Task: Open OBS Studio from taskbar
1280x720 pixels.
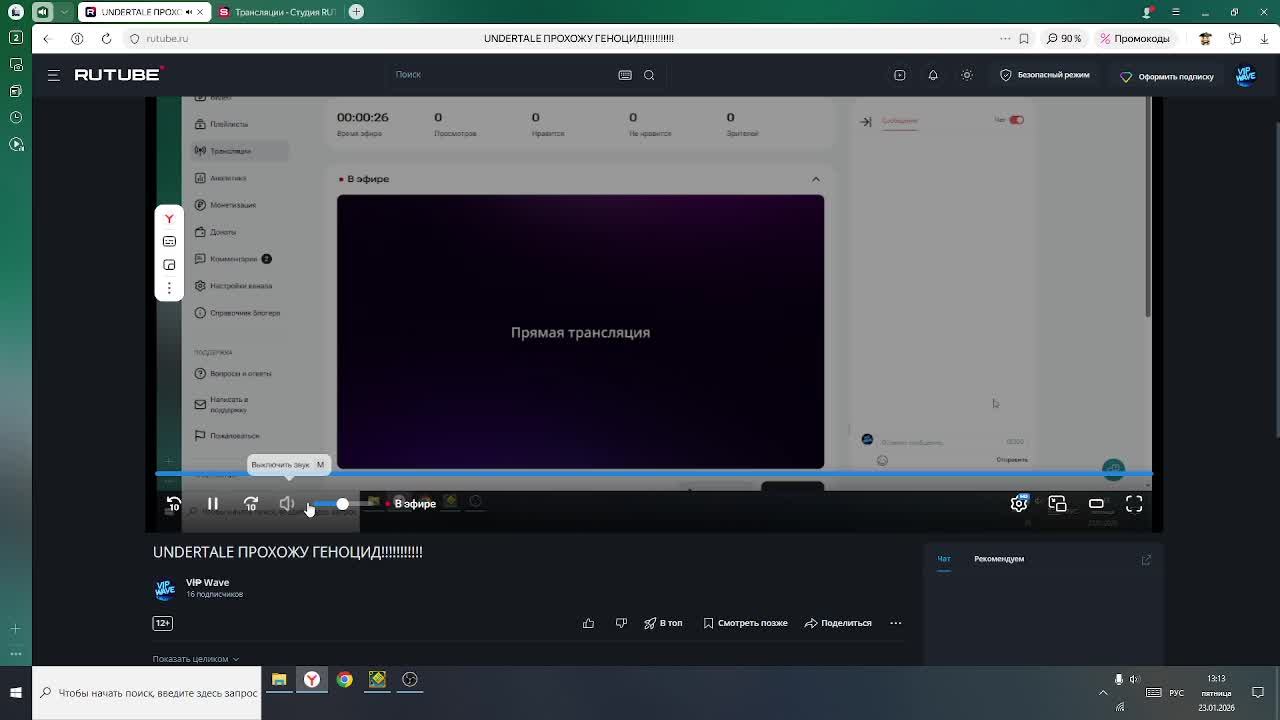Action: point(410,680)
